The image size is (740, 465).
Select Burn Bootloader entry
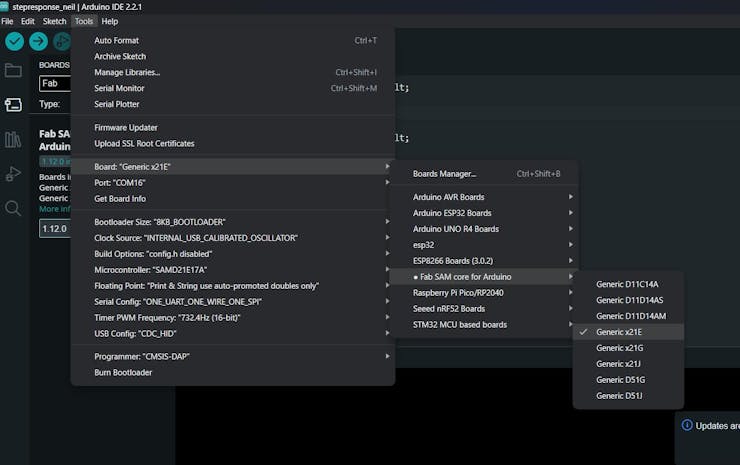[233, 372]
